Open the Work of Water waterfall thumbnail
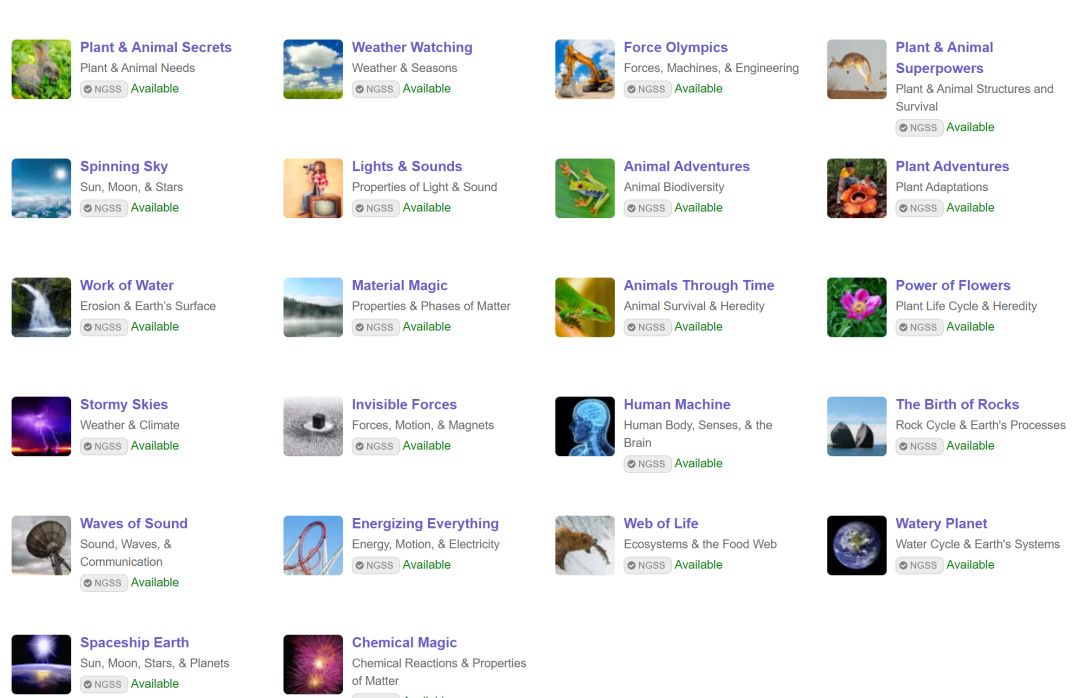 click(41, 307)
